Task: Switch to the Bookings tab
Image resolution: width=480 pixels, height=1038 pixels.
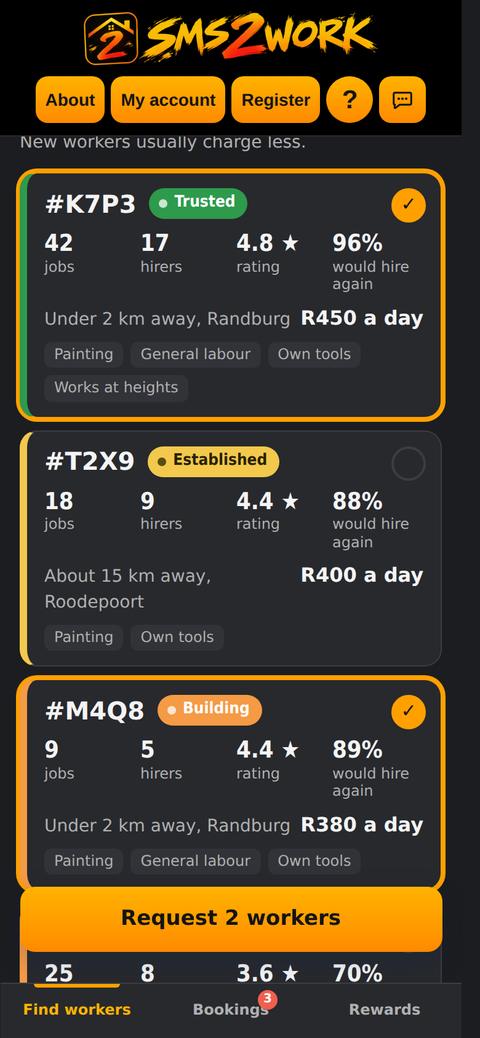Action: (x=230, y=1010)
